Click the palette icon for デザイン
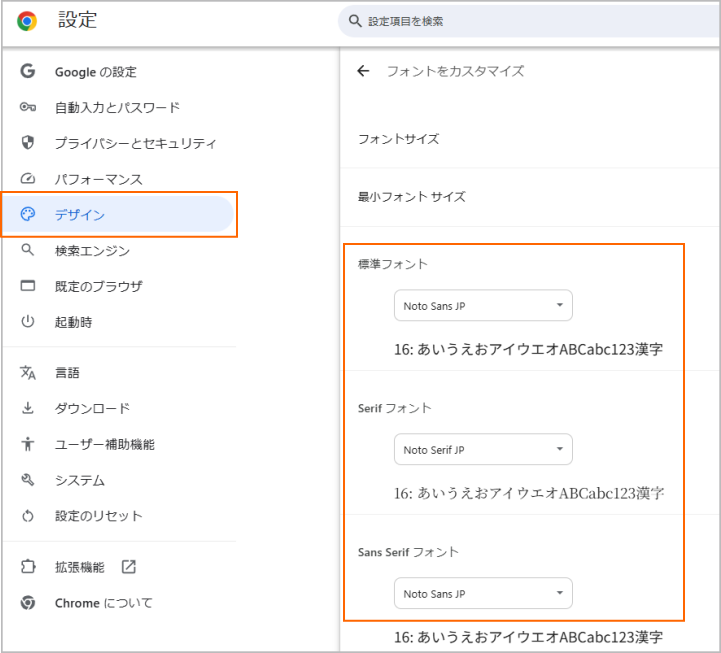Screen dimensions: 721x653 pos(28,214)
